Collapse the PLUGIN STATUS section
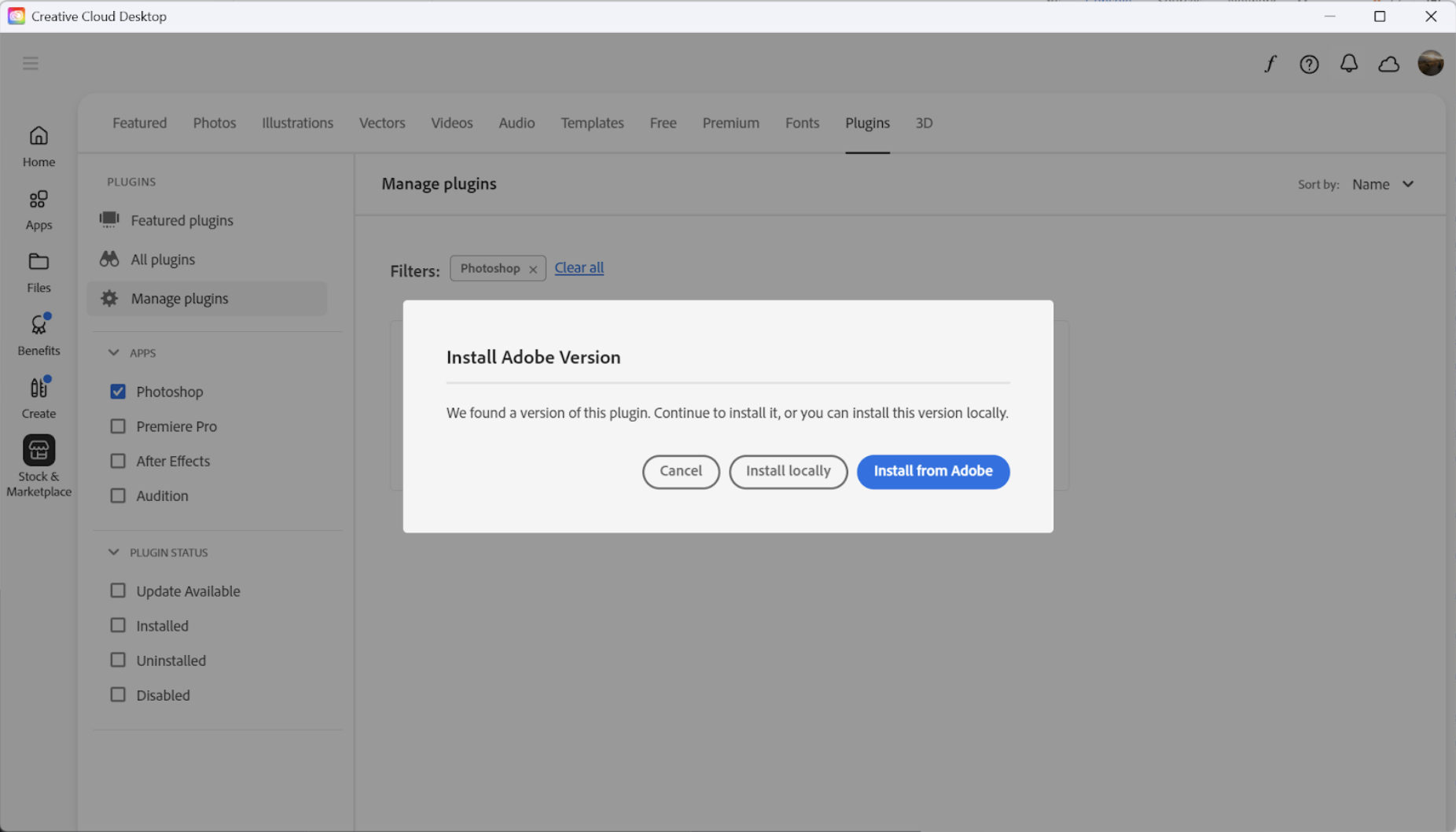 tap(114, 553)
